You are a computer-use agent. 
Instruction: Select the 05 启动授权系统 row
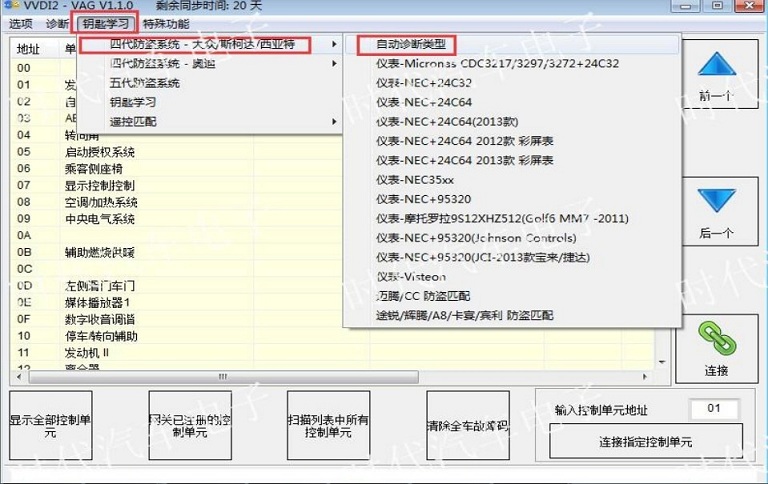click(x=100, y=152)
